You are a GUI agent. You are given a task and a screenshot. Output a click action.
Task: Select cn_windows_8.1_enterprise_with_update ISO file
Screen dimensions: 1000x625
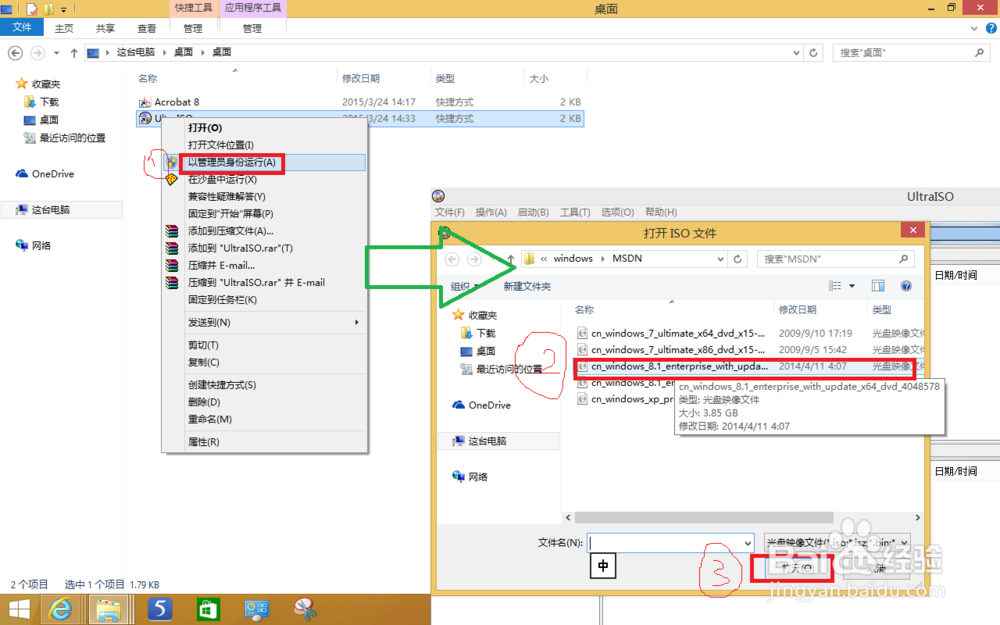pos(679,366)
